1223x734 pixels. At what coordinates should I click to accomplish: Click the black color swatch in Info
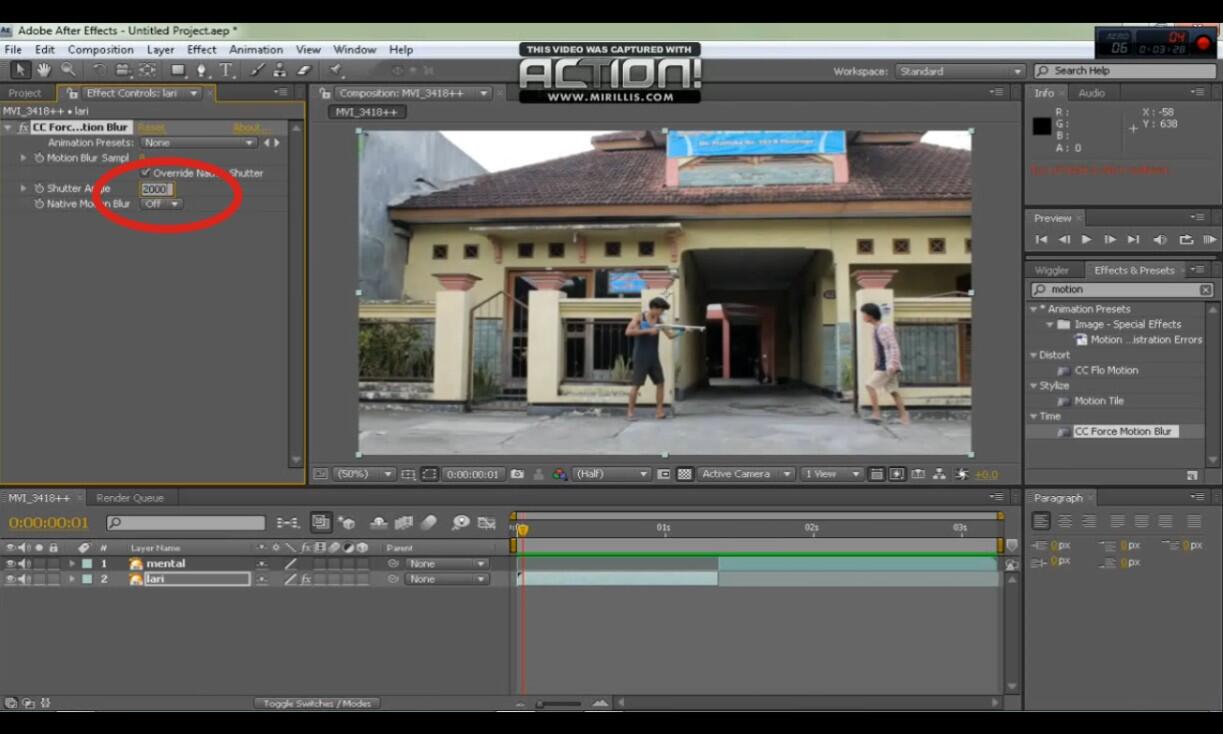click(x=1042, y=126)
